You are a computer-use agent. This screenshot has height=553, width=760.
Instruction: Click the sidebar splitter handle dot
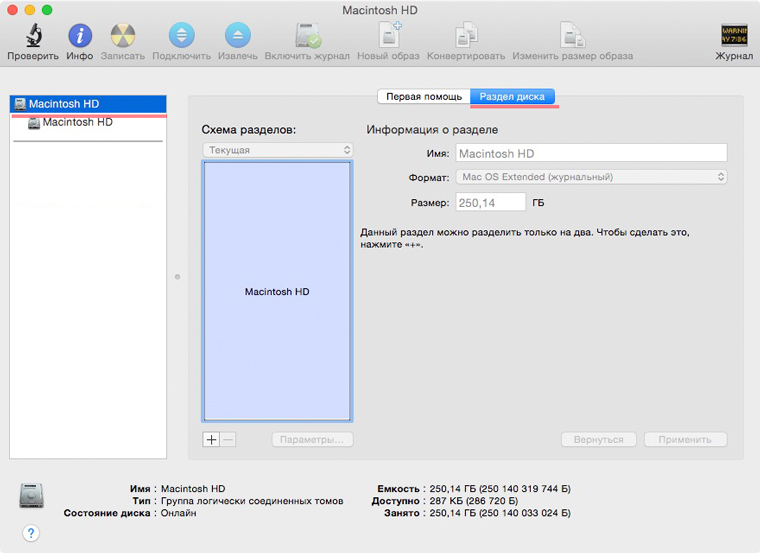[x=177, y=277]
